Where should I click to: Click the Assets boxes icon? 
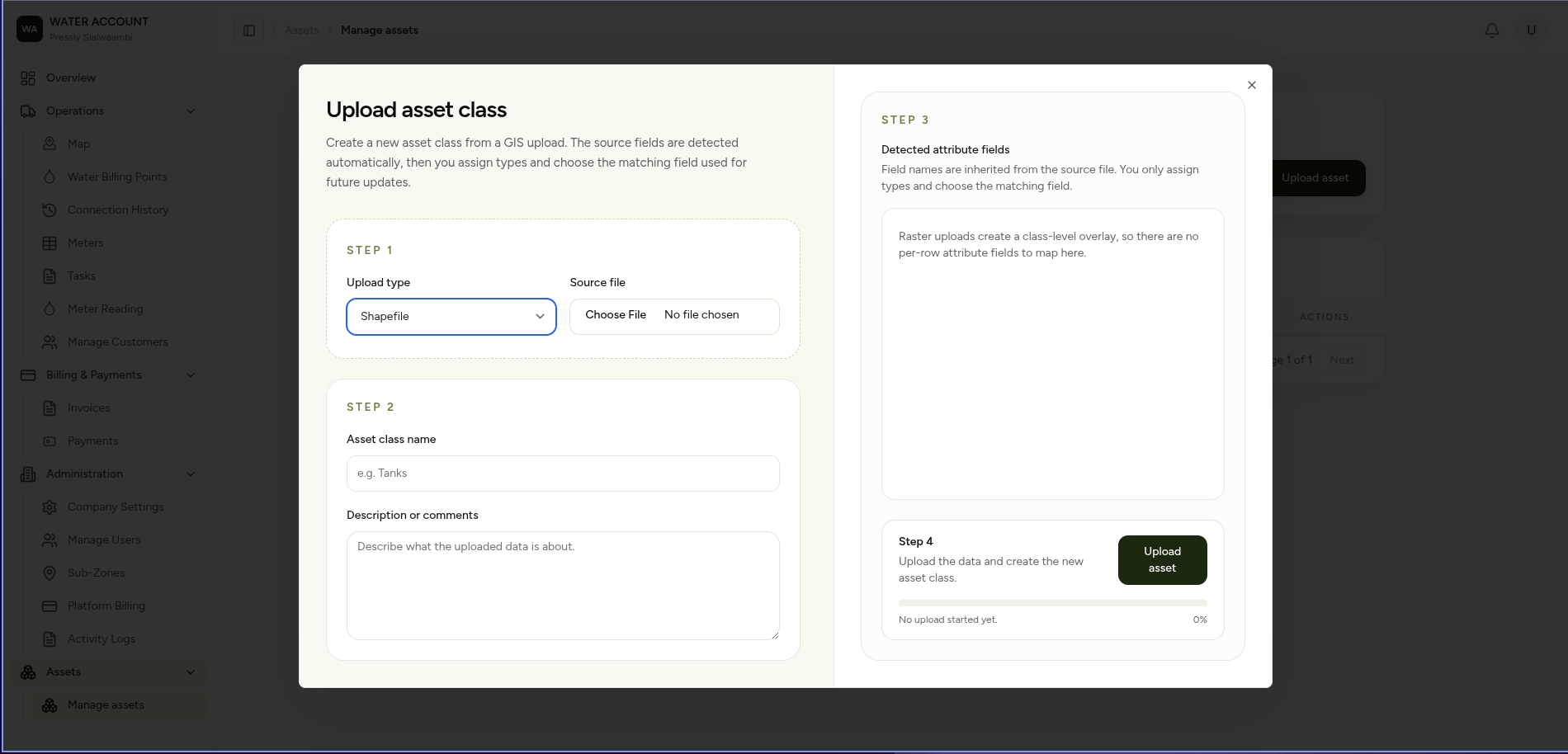(x=28, y=672)
